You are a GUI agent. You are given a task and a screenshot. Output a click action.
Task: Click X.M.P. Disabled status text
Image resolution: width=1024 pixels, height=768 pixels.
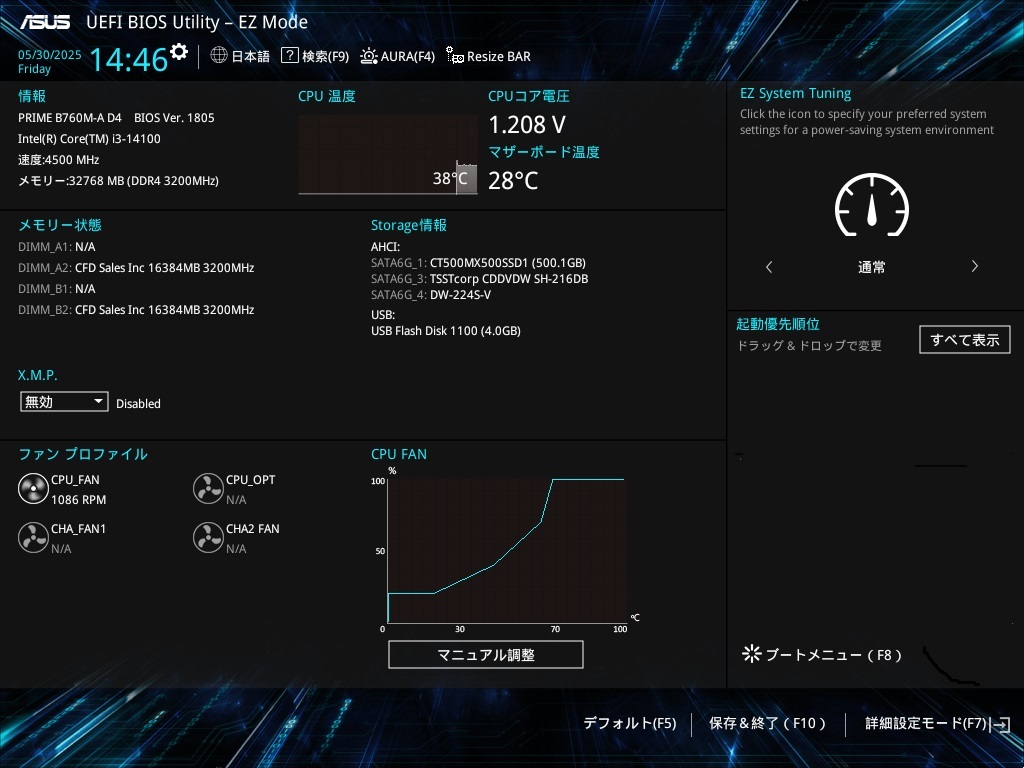[x=138, y=404]
